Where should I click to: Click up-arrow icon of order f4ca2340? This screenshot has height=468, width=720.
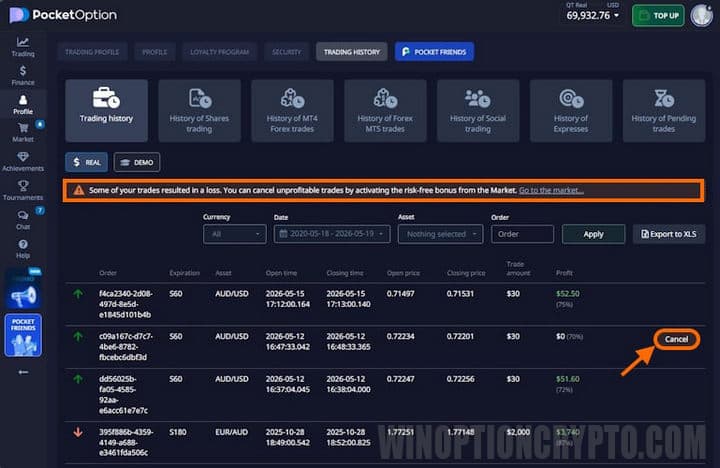pos(78,294)
